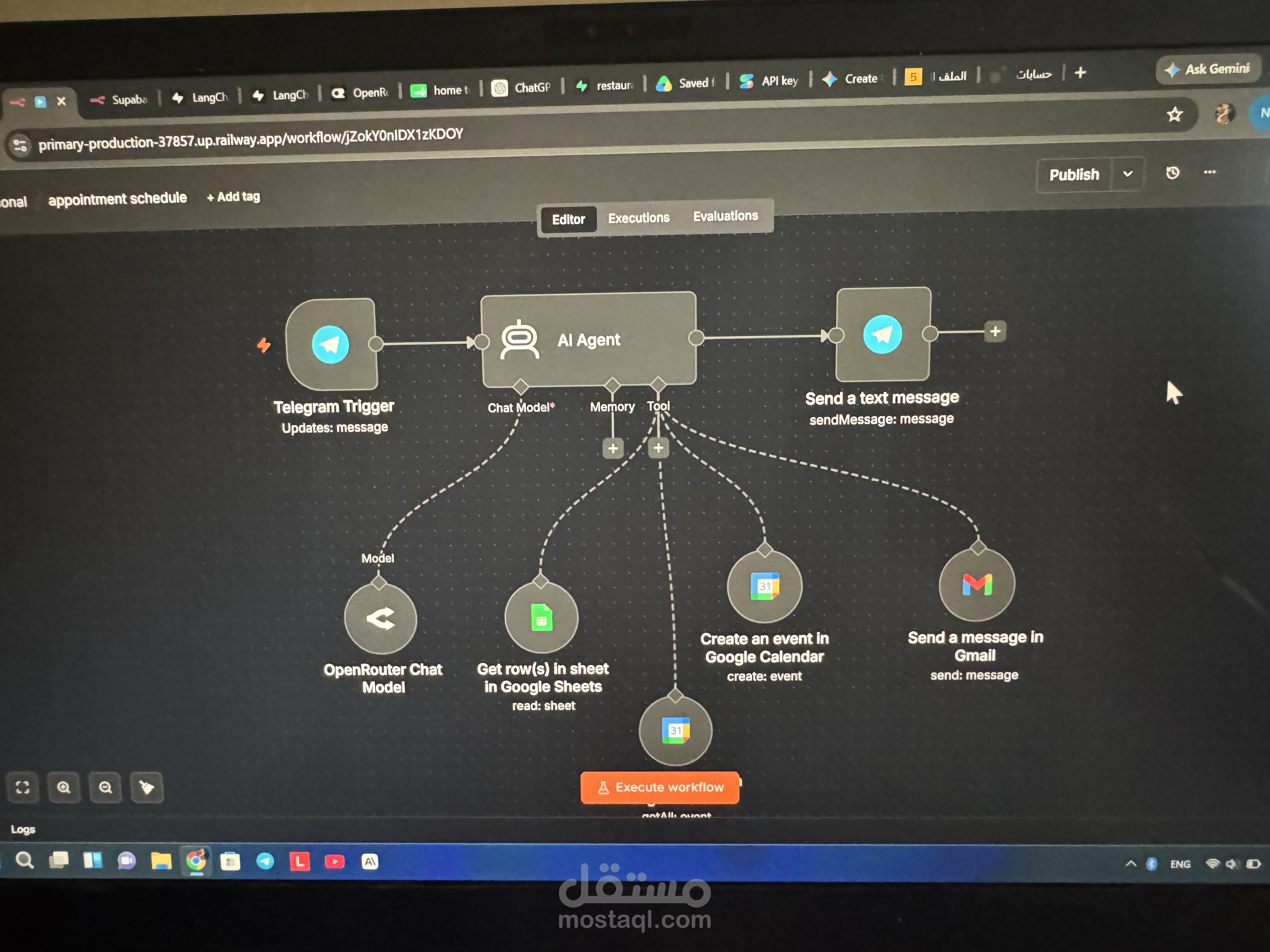Click the + Add tag link

click(x=233, y=197)
